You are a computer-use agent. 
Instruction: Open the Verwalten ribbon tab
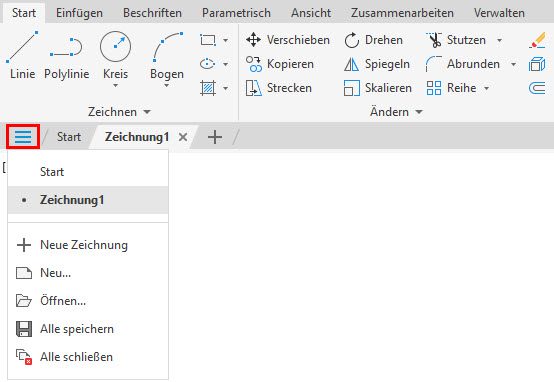[x=499, y=13]
